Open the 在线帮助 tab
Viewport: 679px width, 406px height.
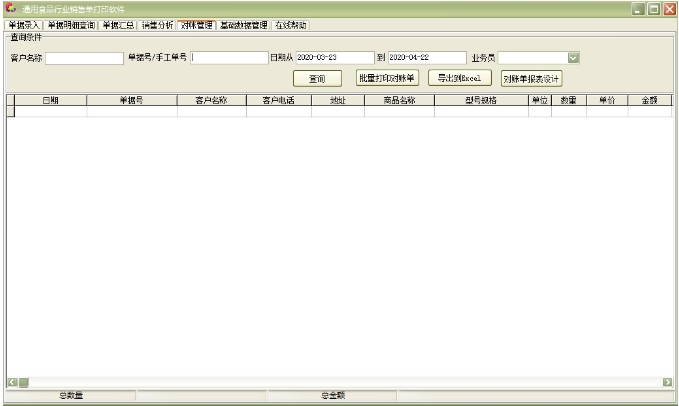pos(291,25)
